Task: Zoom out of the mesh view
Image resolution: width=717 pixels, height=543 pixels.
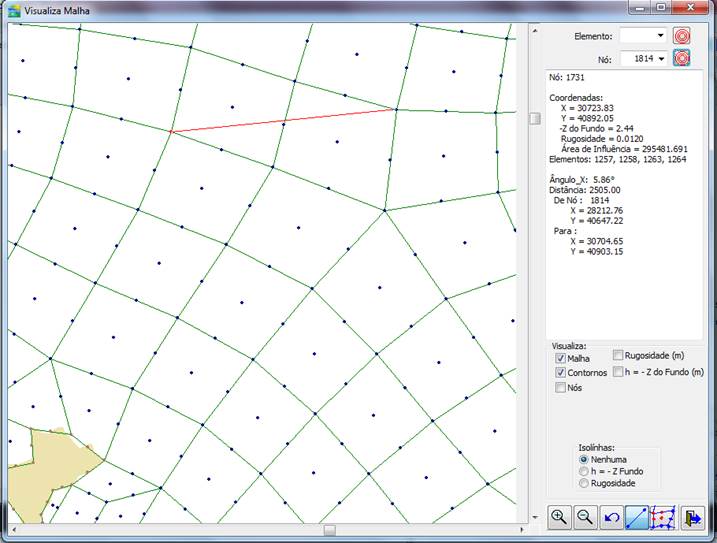Action: (x=585, y=517)
